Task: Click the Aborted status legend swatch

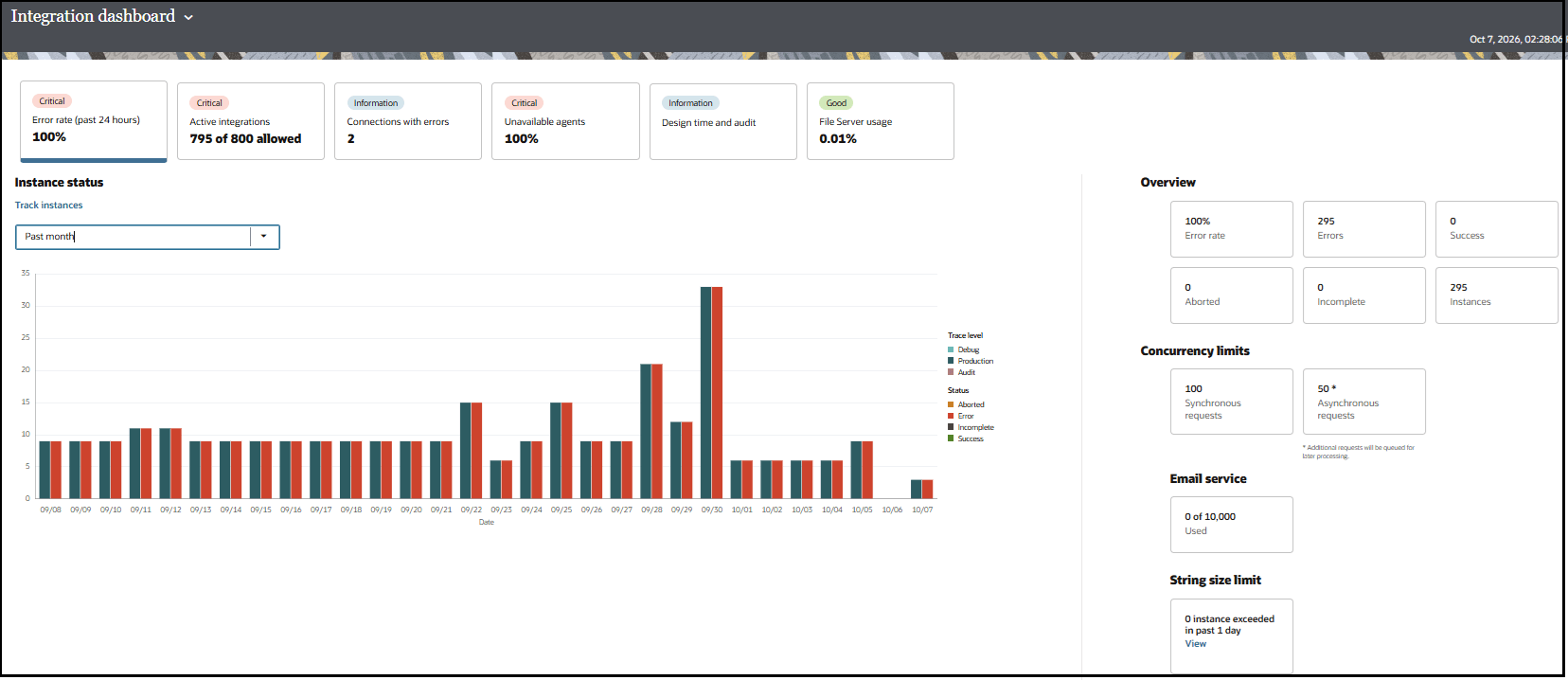Action: 951,404
